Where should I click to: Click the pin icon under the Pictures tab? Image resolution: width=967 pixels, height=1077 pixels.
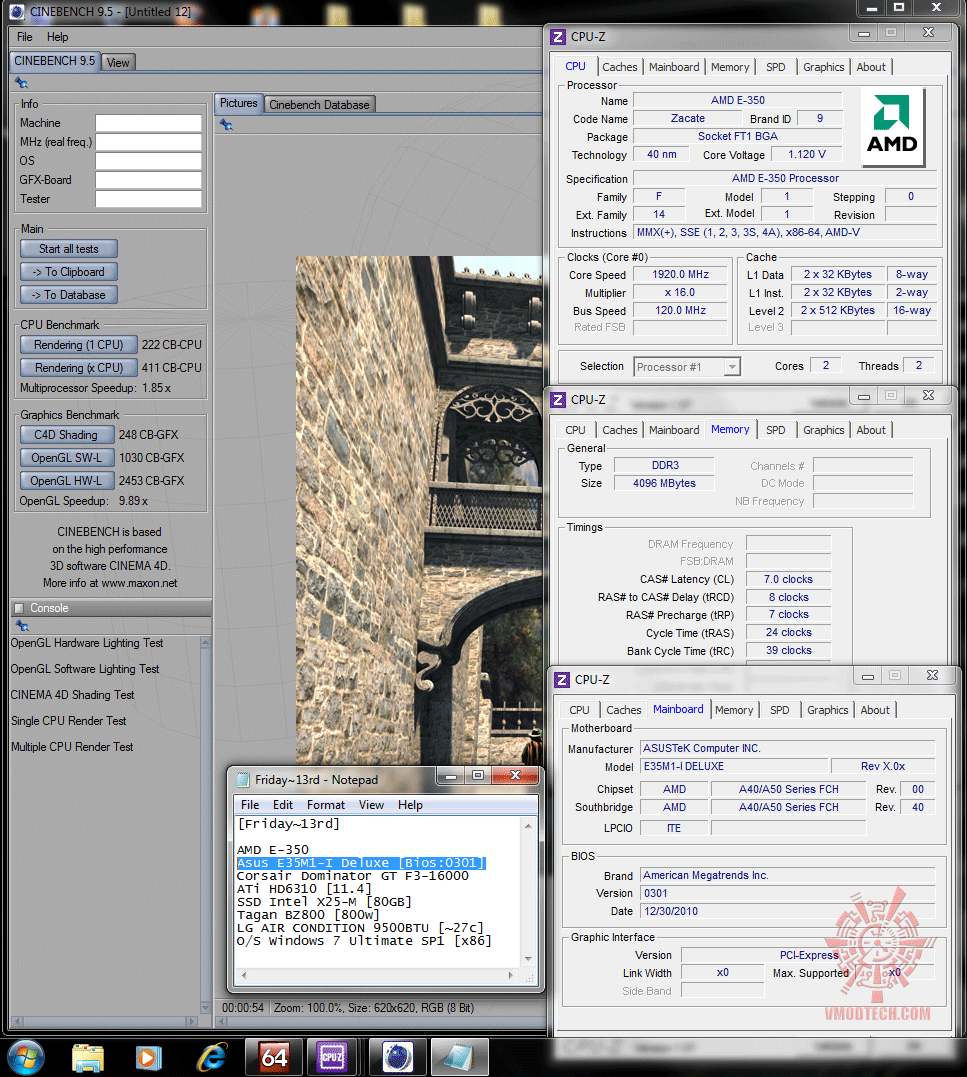[x=227, y=125]
